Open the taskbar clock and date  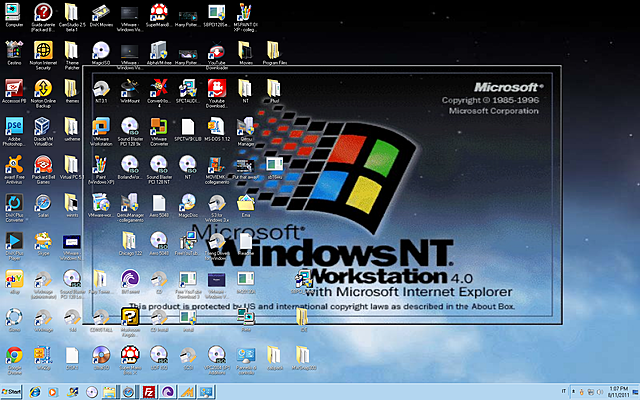617,392
